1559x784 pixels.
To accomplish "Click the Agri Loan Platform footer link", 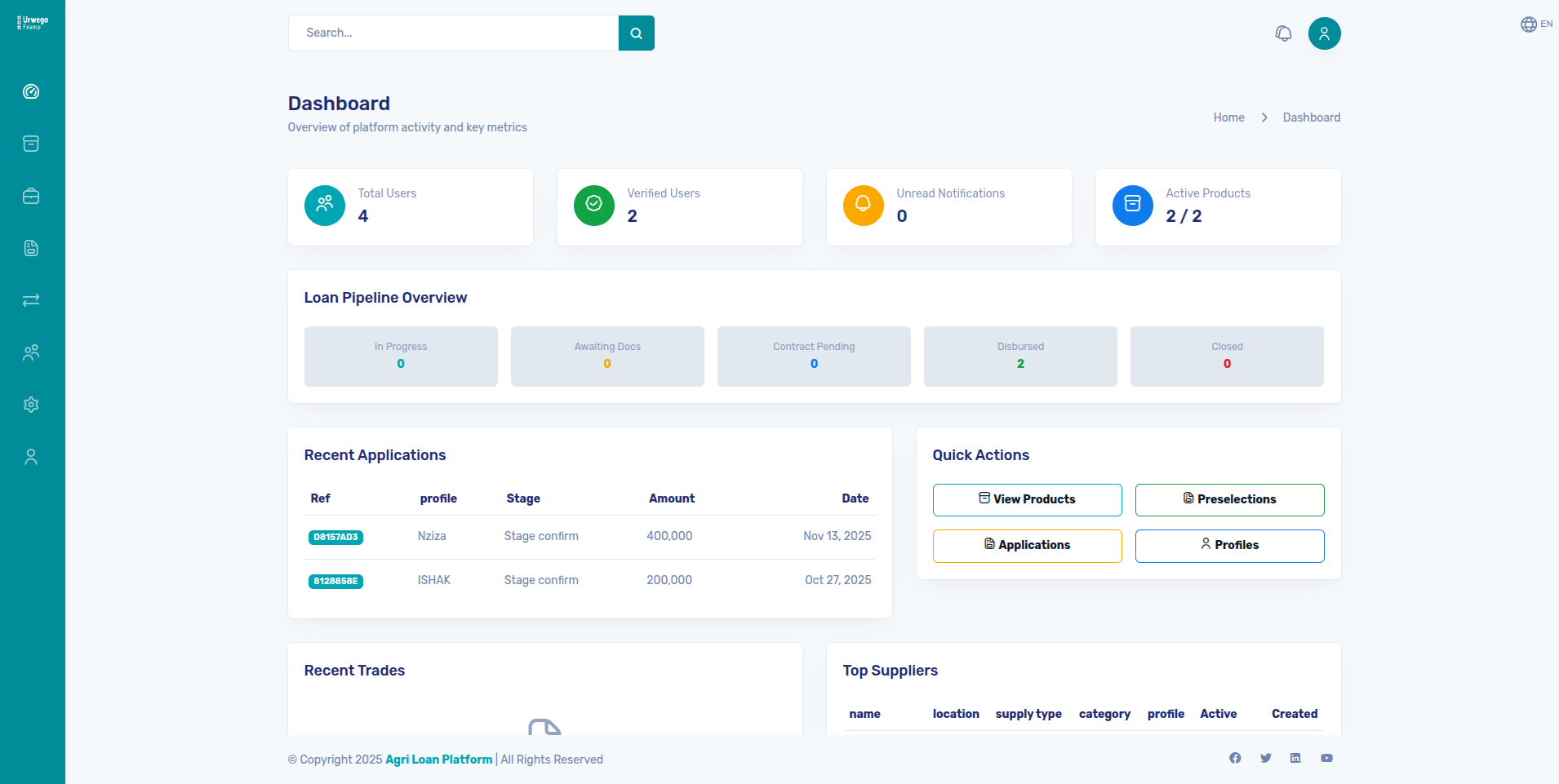I will click(438, 759).
